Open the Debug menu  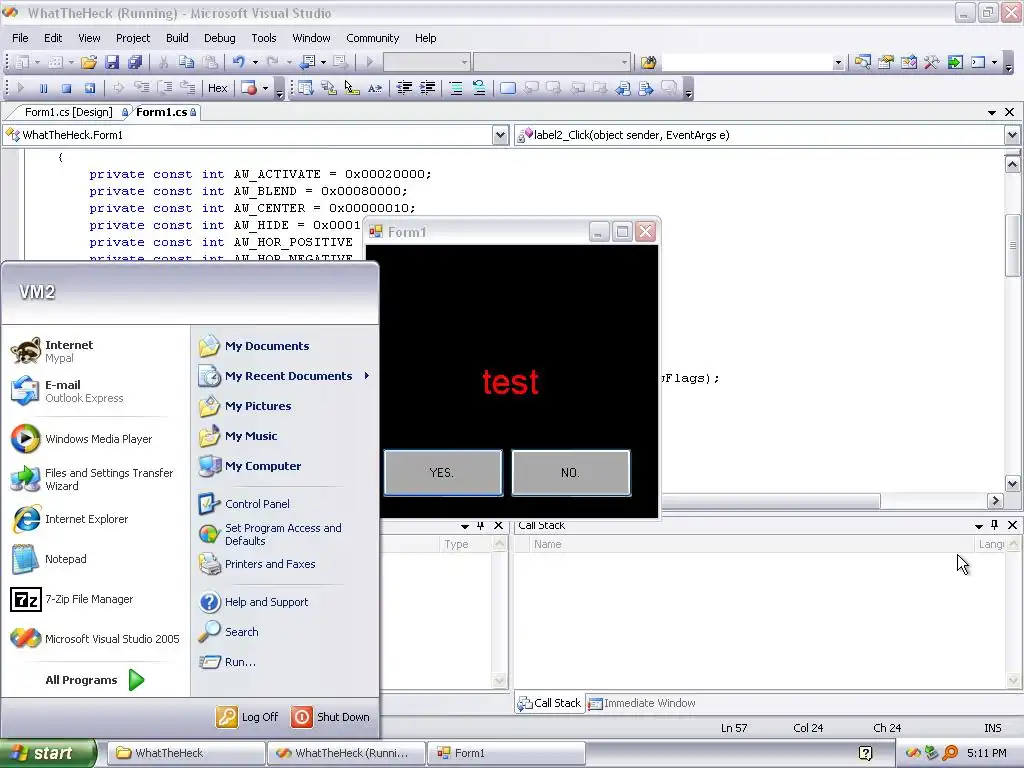[219, 38]
